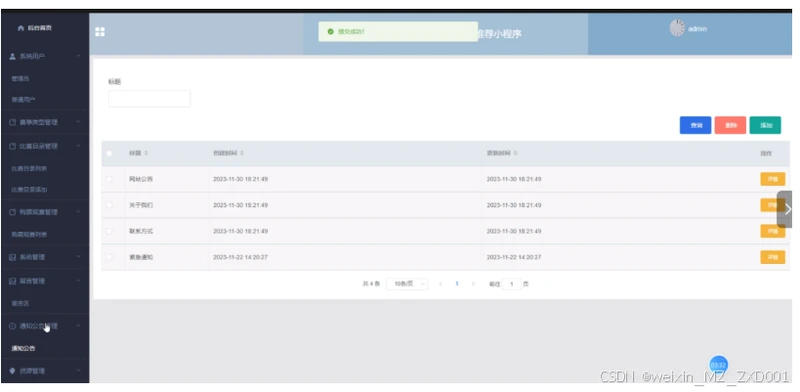Image resolution: width=800 pixels, height=392 pixels.
Task: Click the red 删除 button
Action: pos(730,125)
